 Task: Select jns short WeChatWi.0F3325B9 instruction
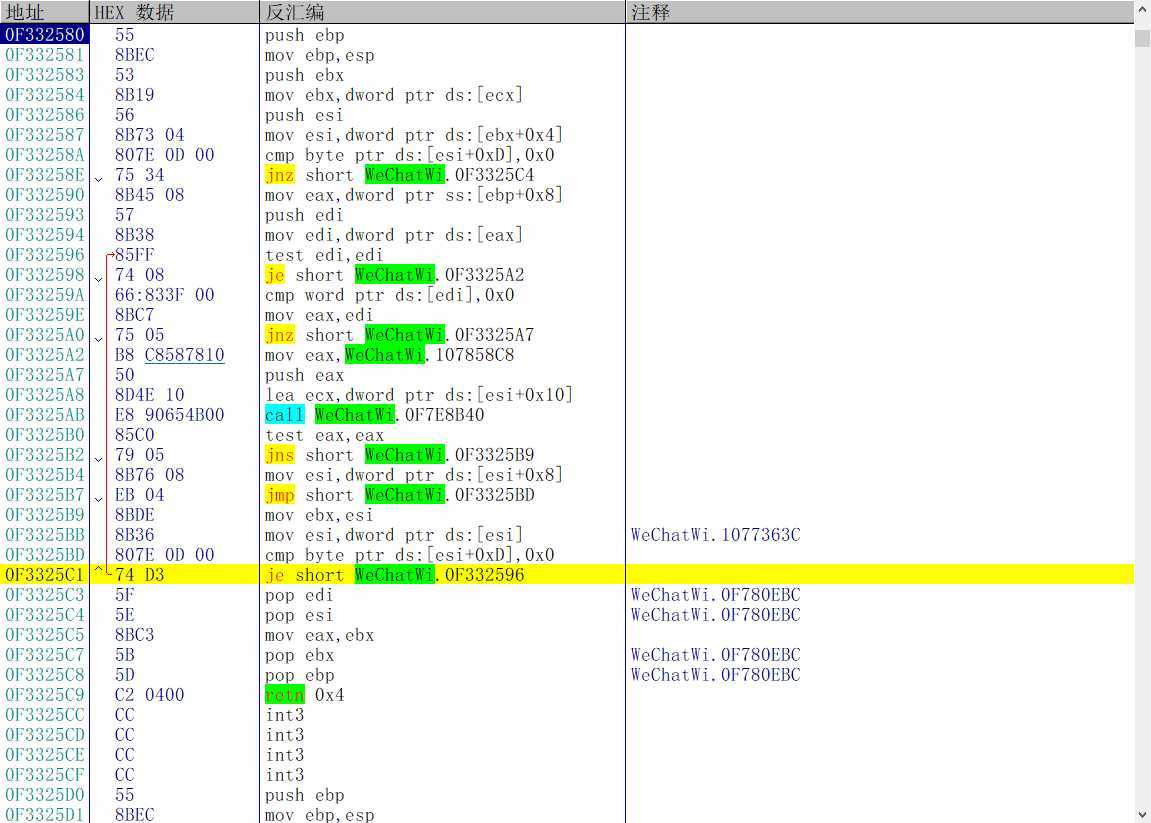click(400, 455)
